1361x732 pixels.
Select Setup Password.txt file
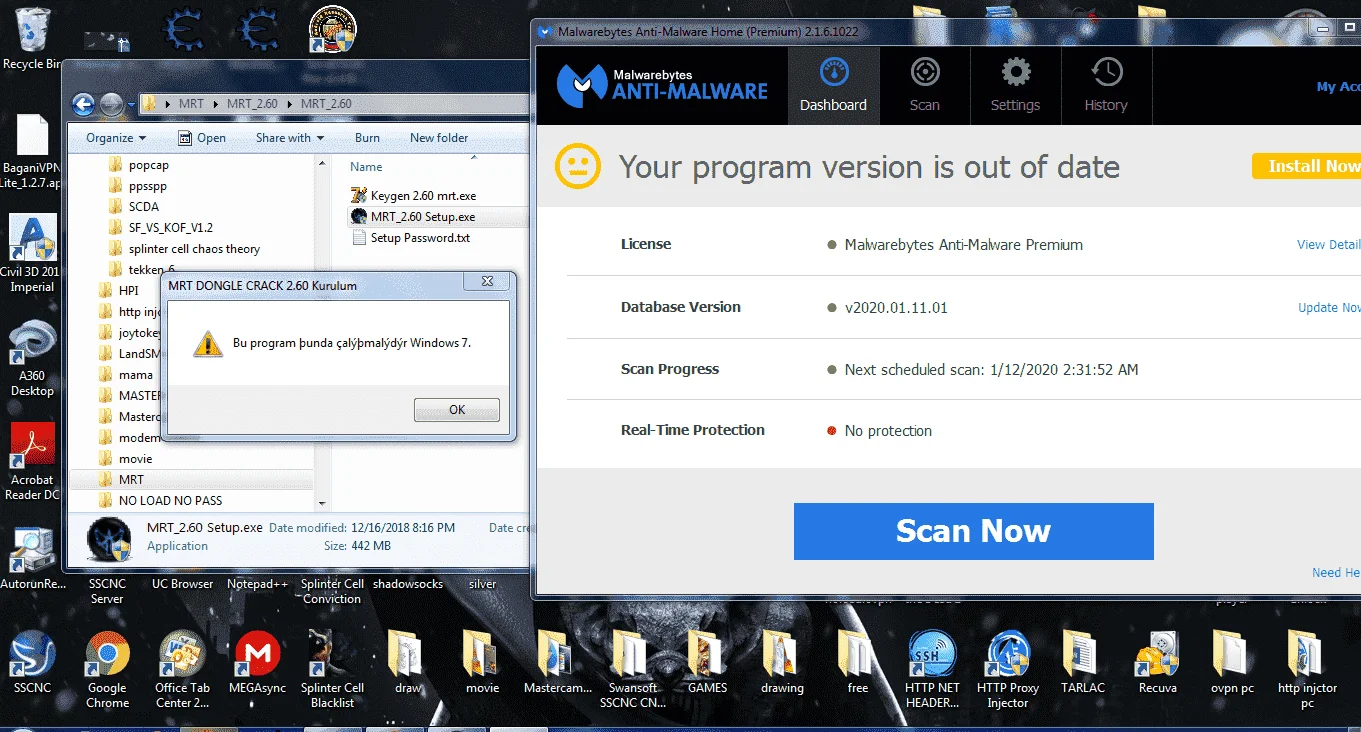click(410, 238)
